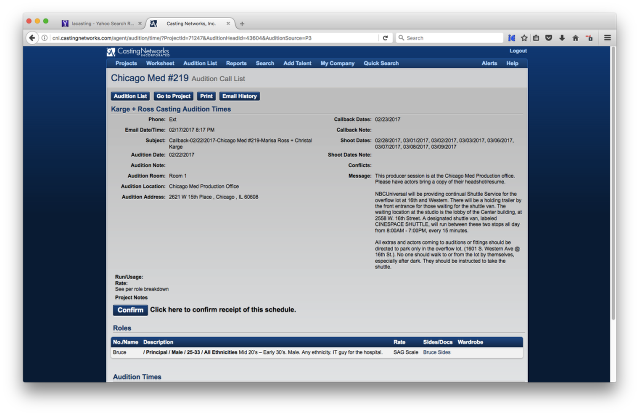Click the Wardrobe column header
The image size is (640, 416).
[470, 343]
